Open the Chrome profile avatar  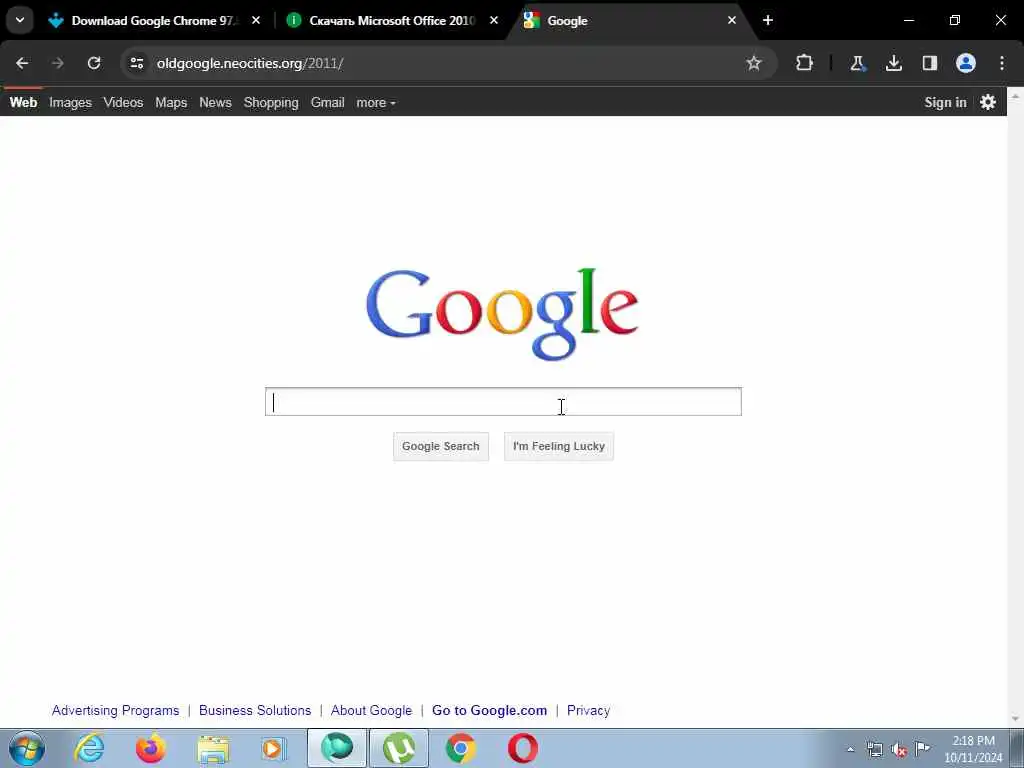(x=966, y=63)
